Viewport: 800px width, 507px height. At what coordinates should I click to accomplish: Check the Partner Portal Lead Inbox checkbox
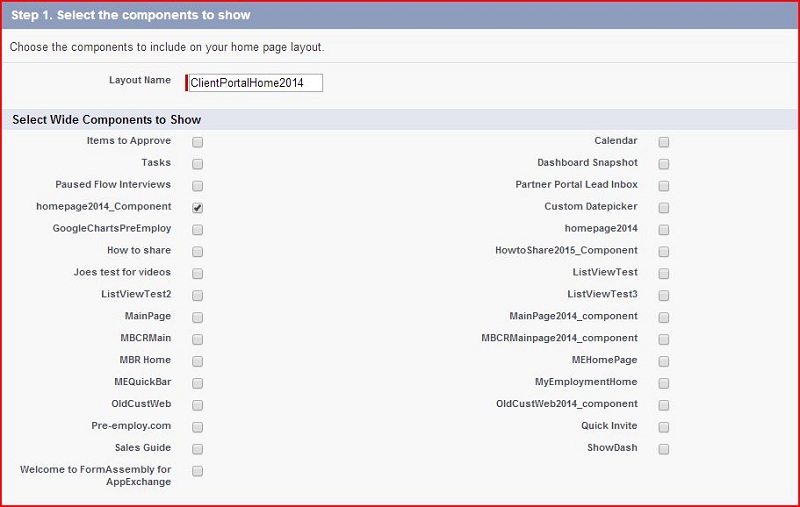[x=664, y=186]
